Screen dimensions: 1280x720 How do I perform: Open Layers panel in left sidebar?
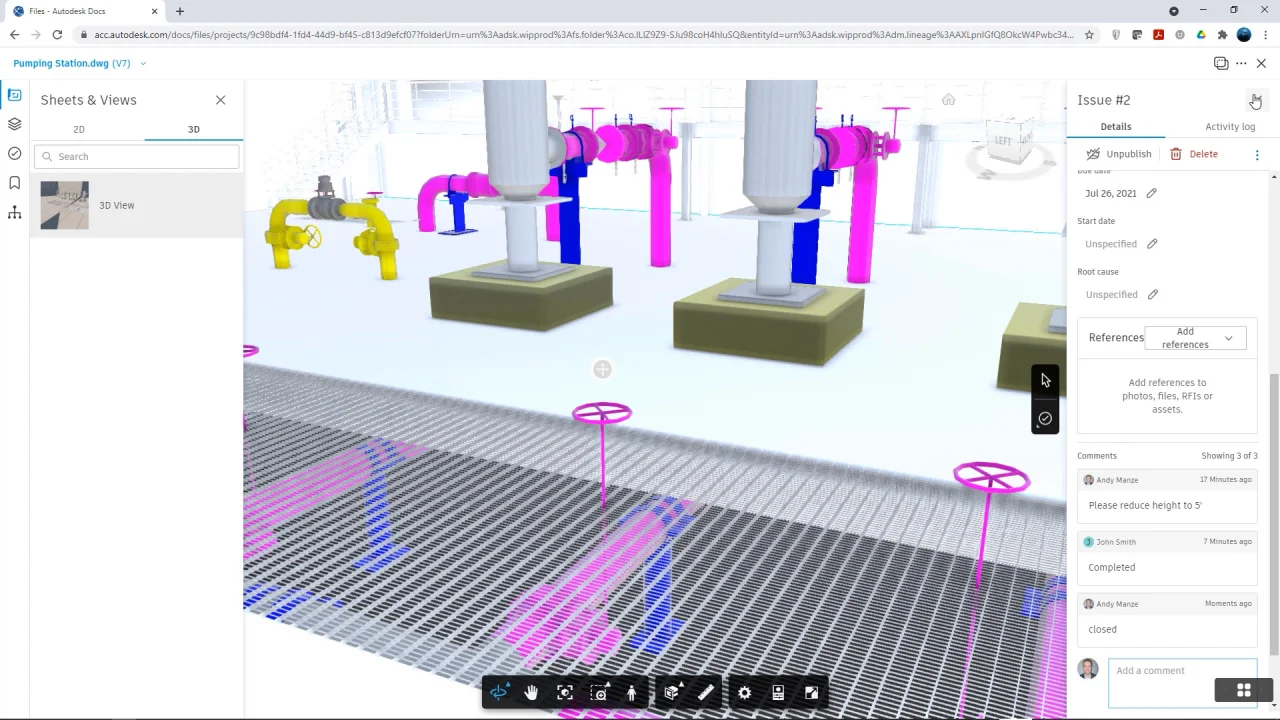point(14,124)
